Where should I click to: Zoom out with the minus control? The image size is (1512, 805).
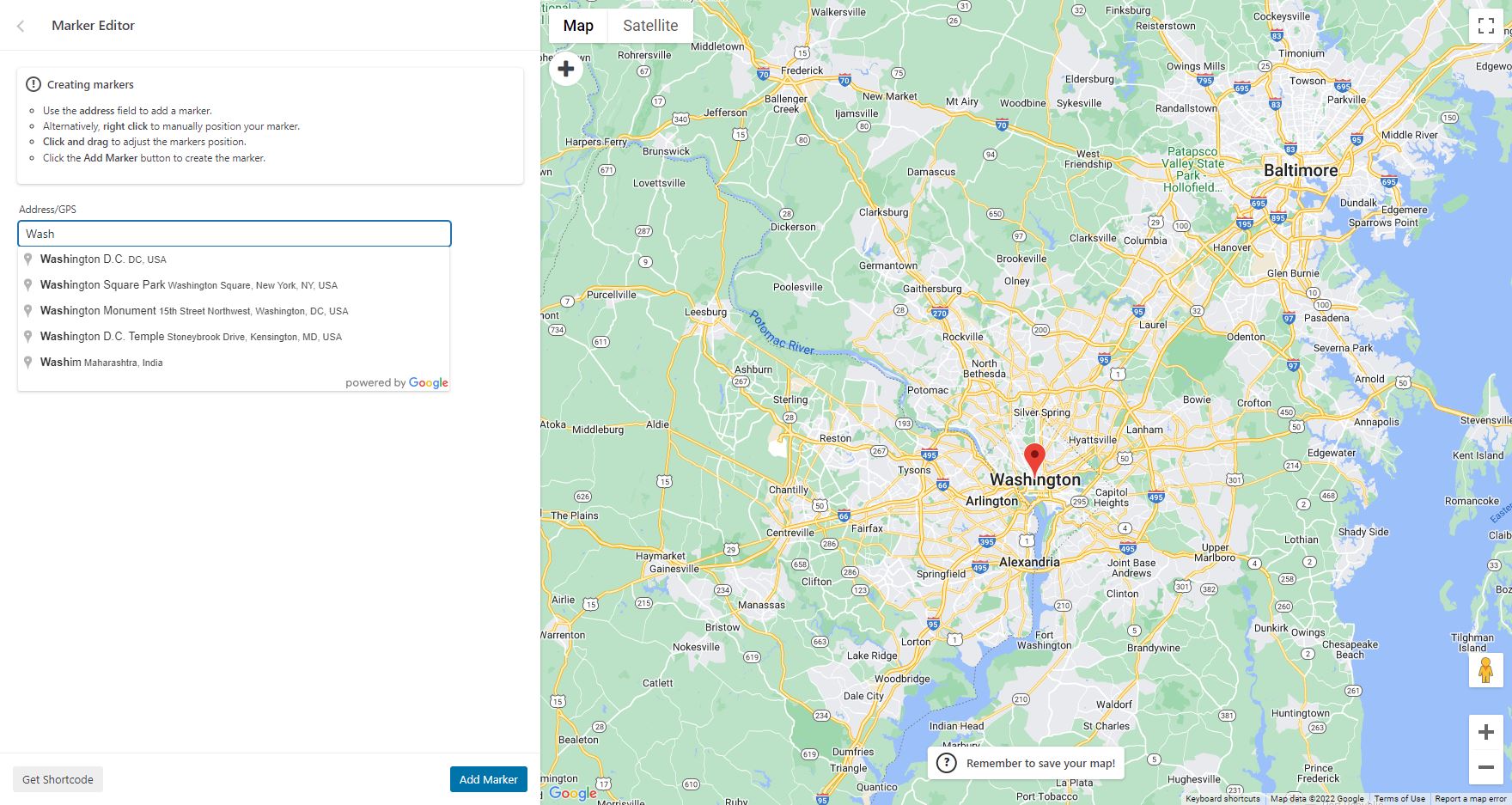pos(1487,765)
